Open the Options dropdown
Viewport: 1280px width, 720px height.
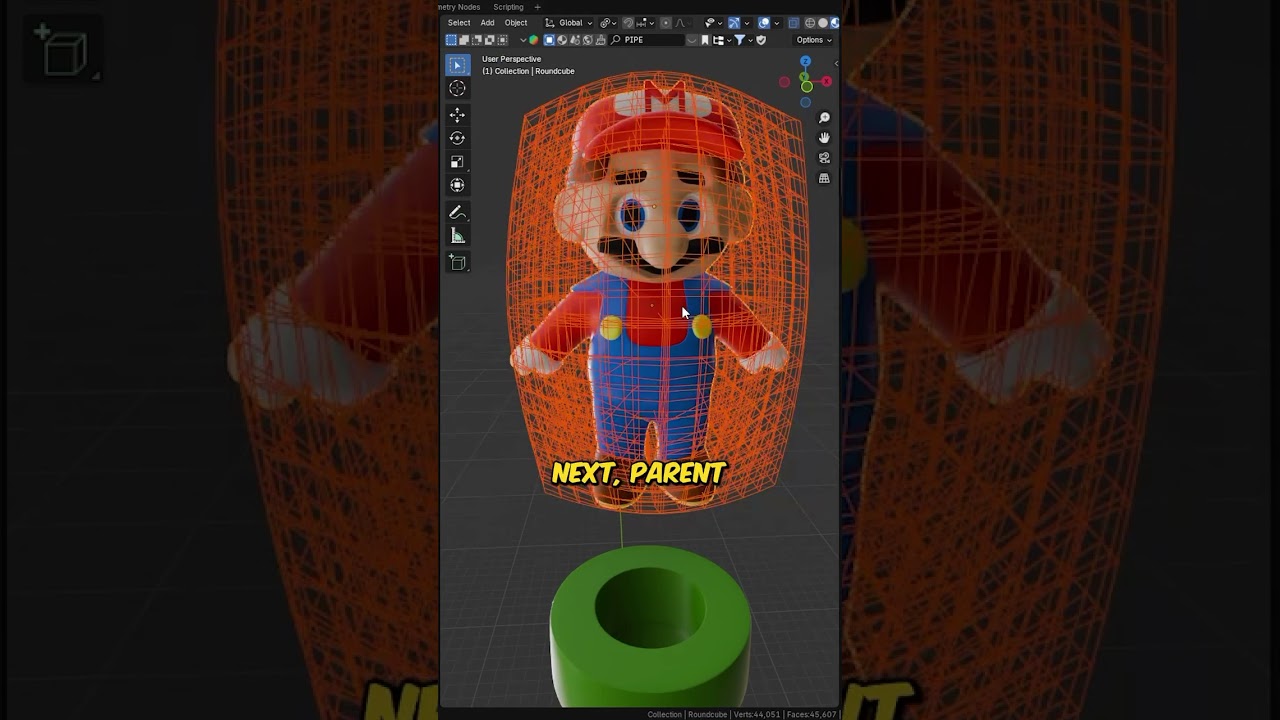tap(814, 40)
